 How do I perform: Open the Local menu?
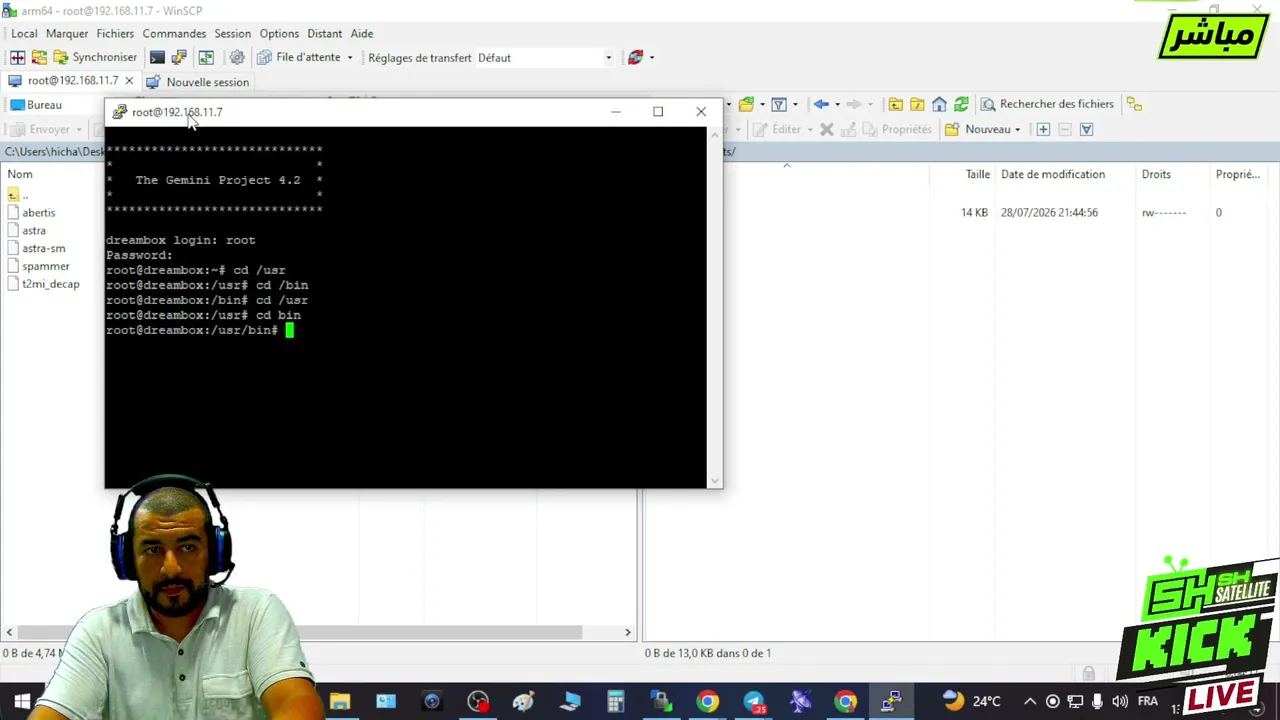click(24, 34)
